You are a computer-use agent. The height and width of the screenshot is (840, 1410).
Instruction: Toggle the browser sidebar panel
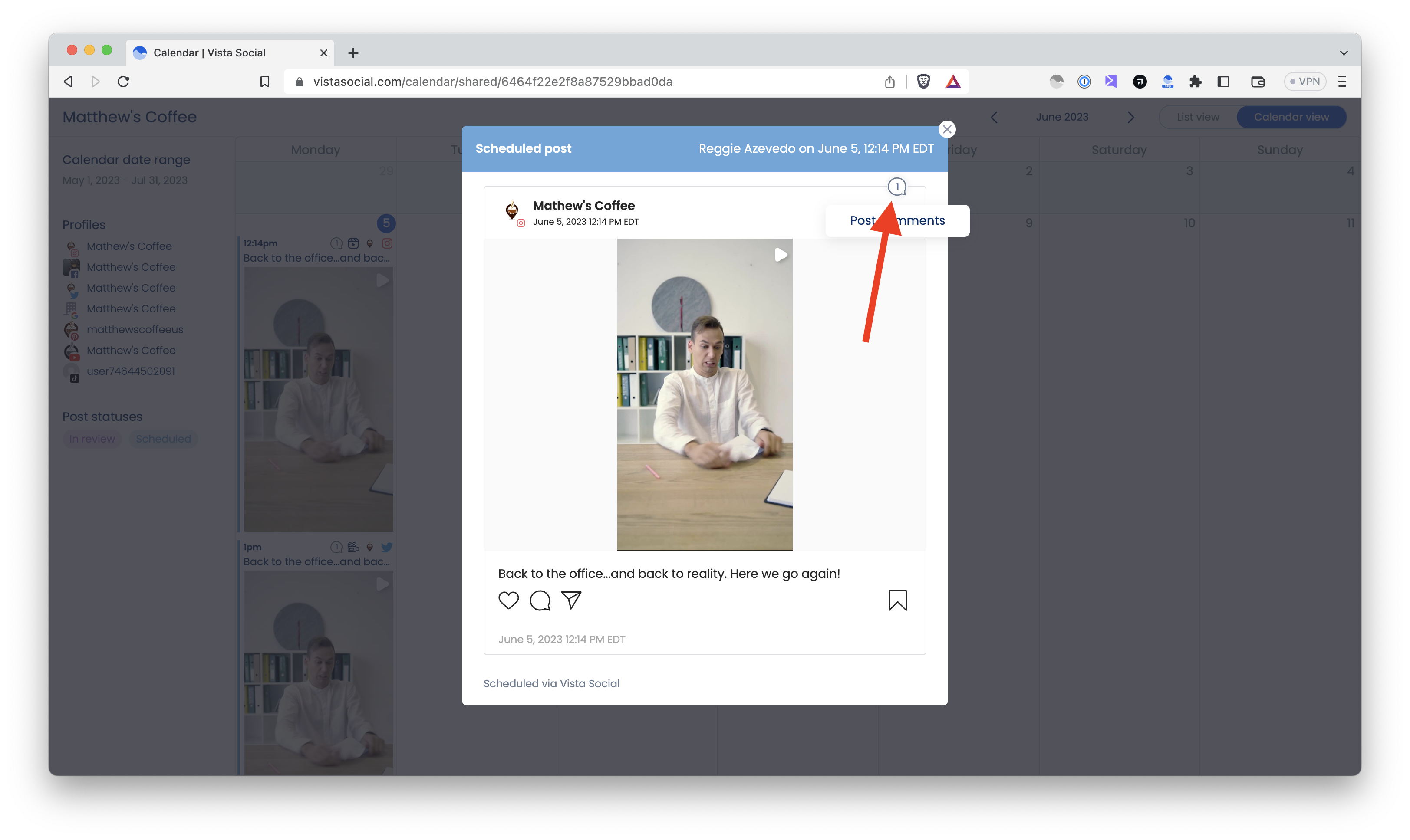pyautogui.click(x=1223, y=82)
